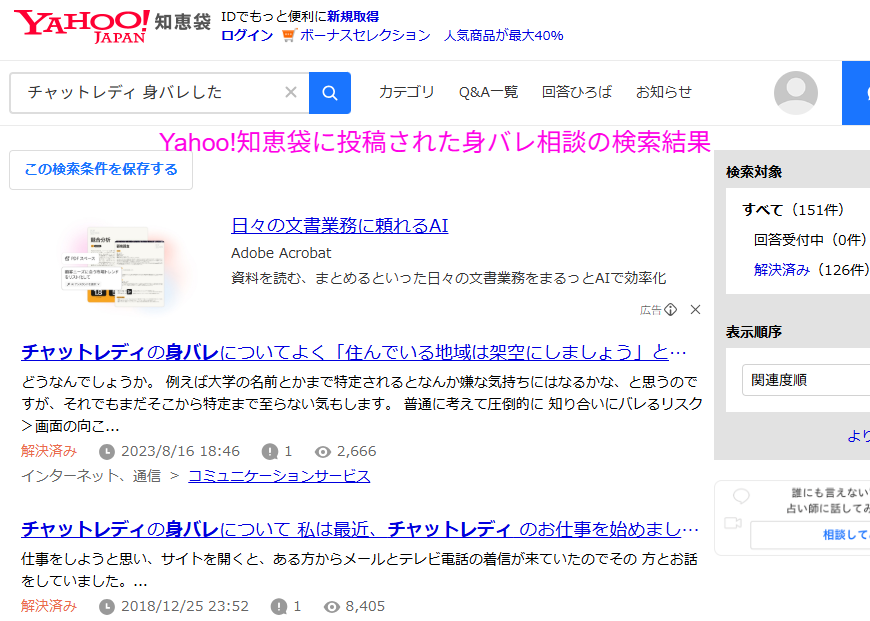Clear the search field with the X

click(291, 92)
